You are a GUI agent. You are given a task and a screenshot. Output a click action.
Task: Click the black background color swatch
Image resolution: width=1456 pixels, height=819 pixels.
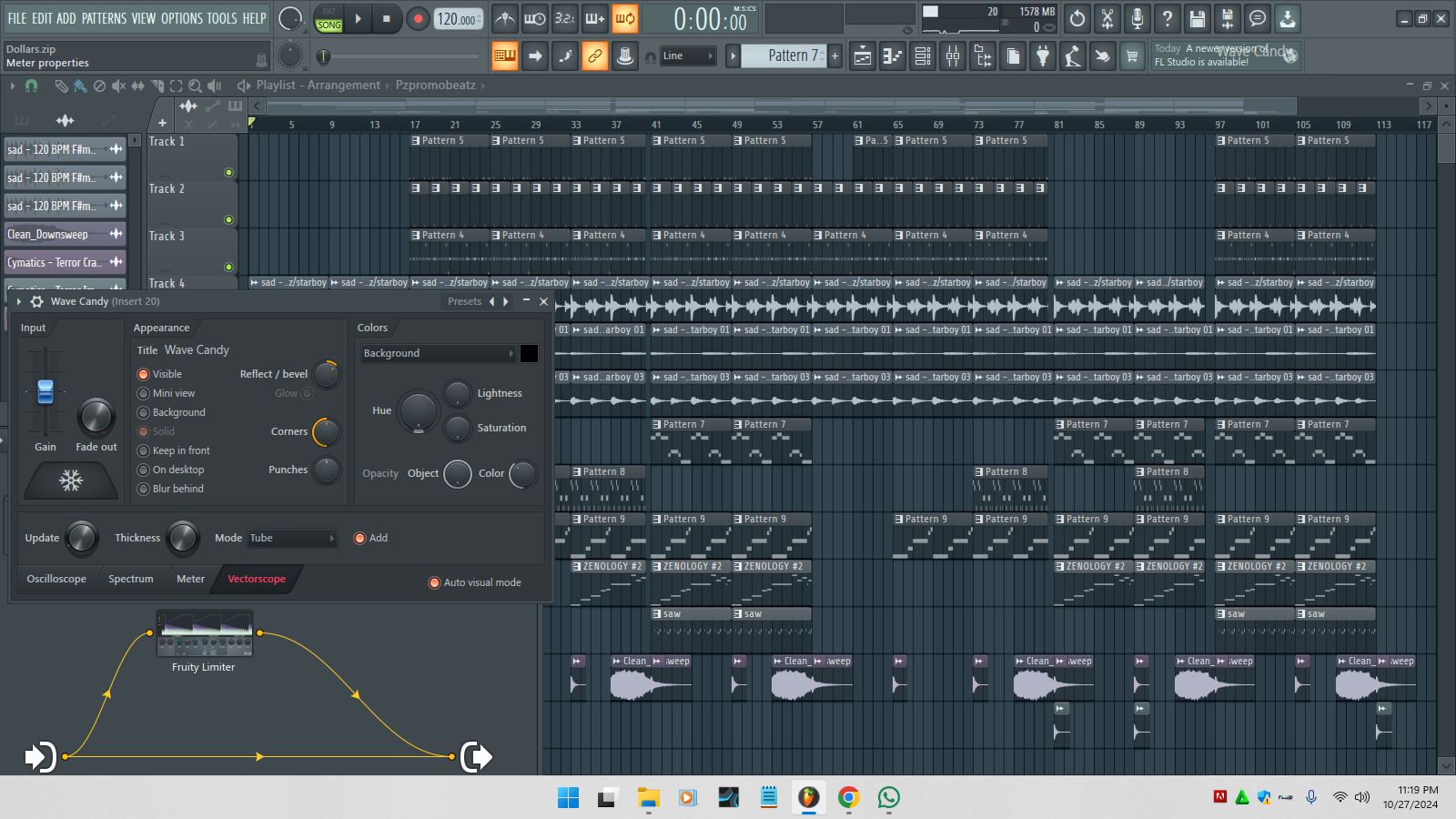(x=529, y=353)
